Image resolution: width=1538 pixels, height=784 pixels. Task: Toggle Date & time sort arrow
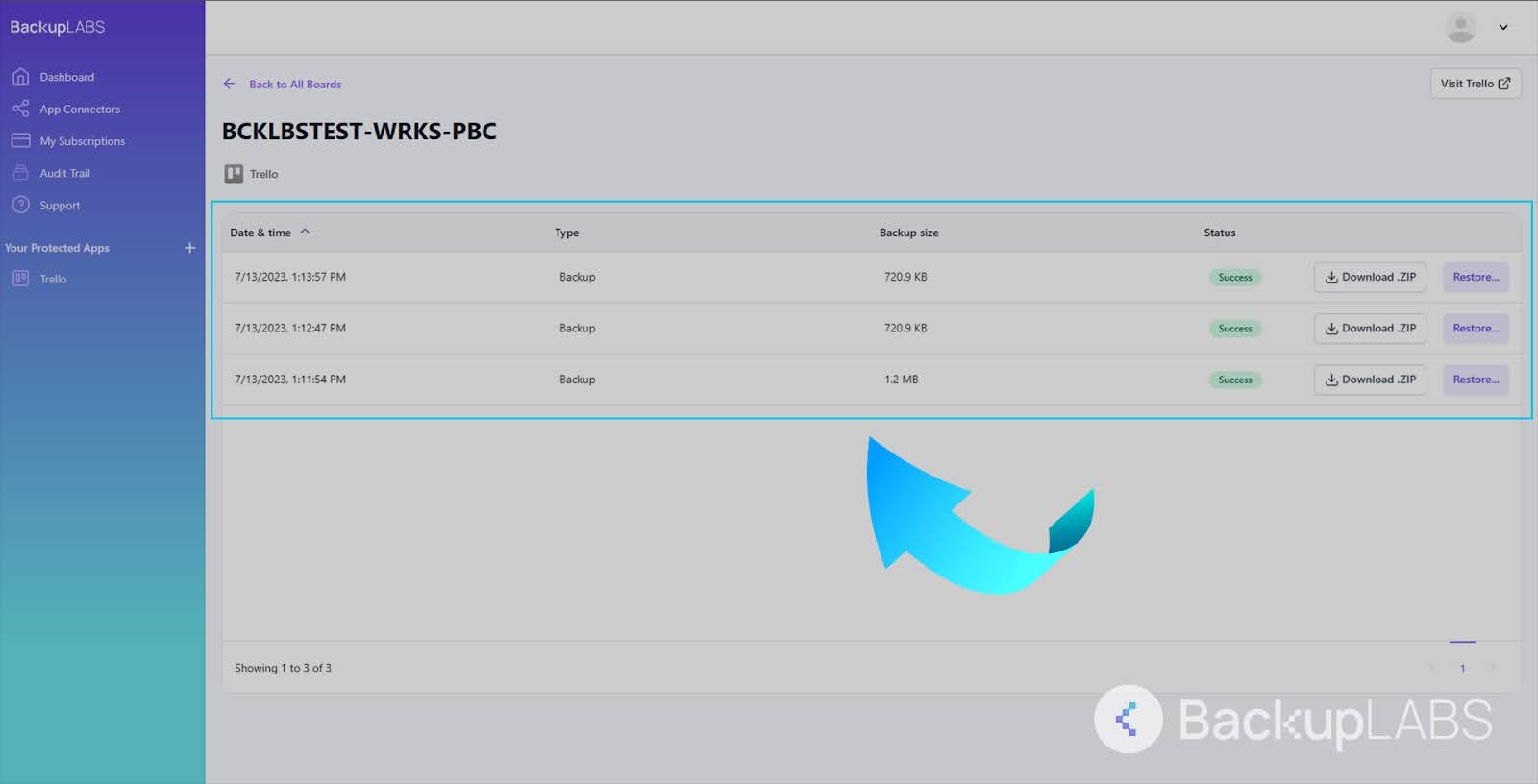coord(305,232)
